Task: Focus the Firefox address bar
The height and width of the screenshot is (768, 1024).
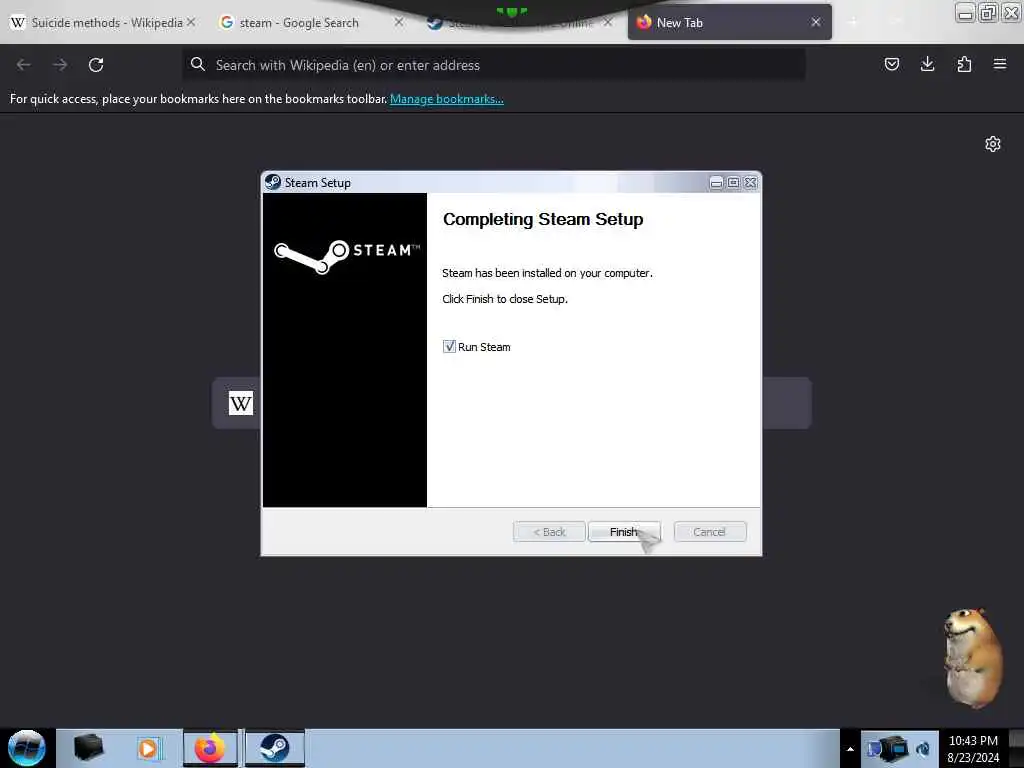Action: click(x=493, y=65)
